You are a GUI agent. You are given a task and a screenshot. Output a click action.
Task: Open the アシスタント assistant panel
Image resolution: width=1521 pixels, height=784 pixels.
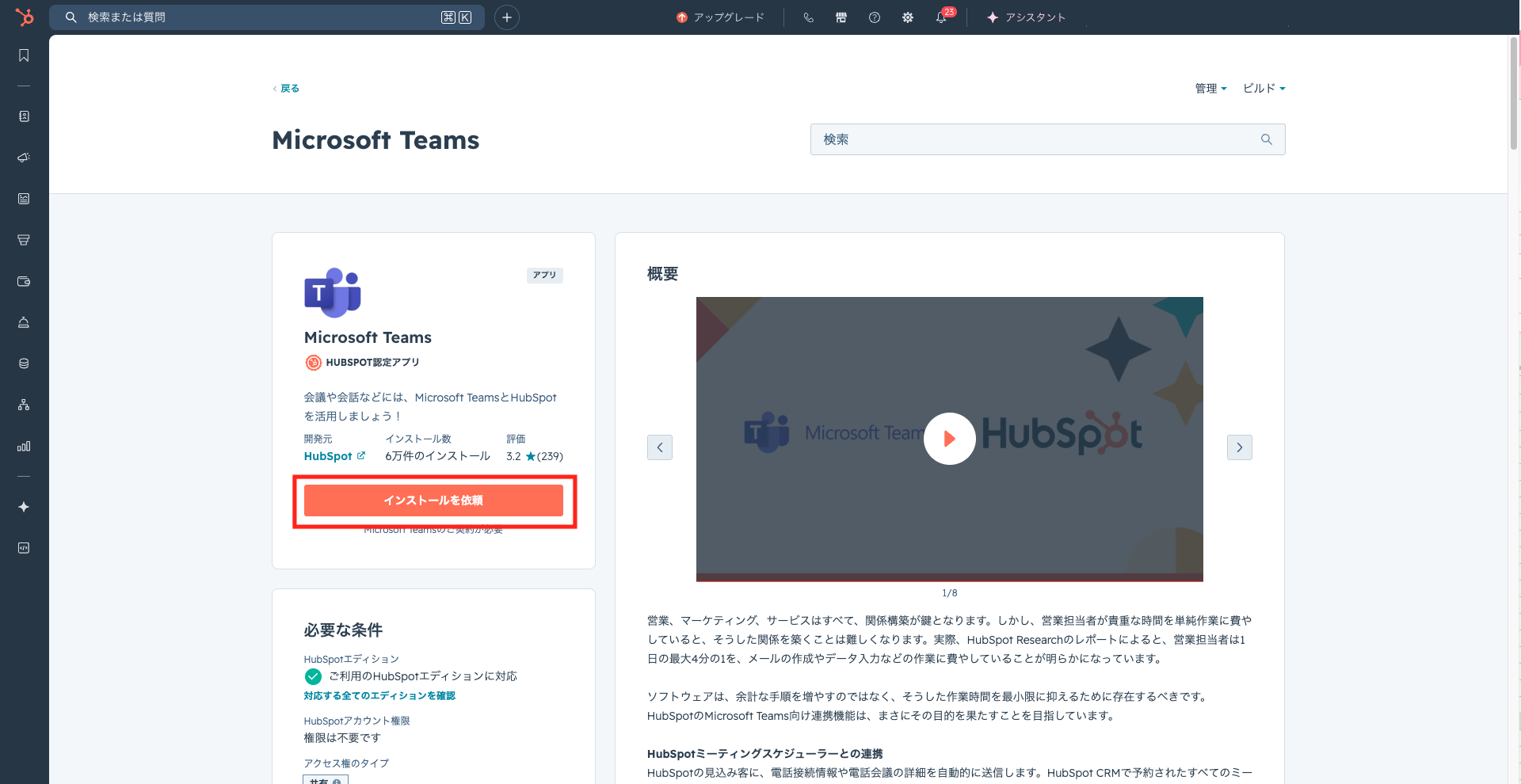pos(1026,17)
